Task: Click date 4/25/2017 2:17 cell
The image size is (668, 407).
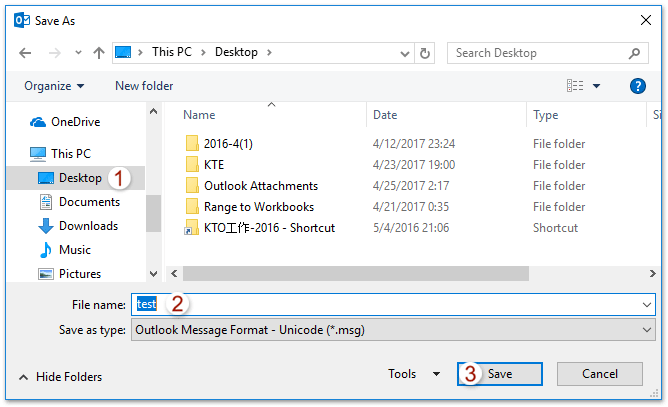Action: point(411,186)
